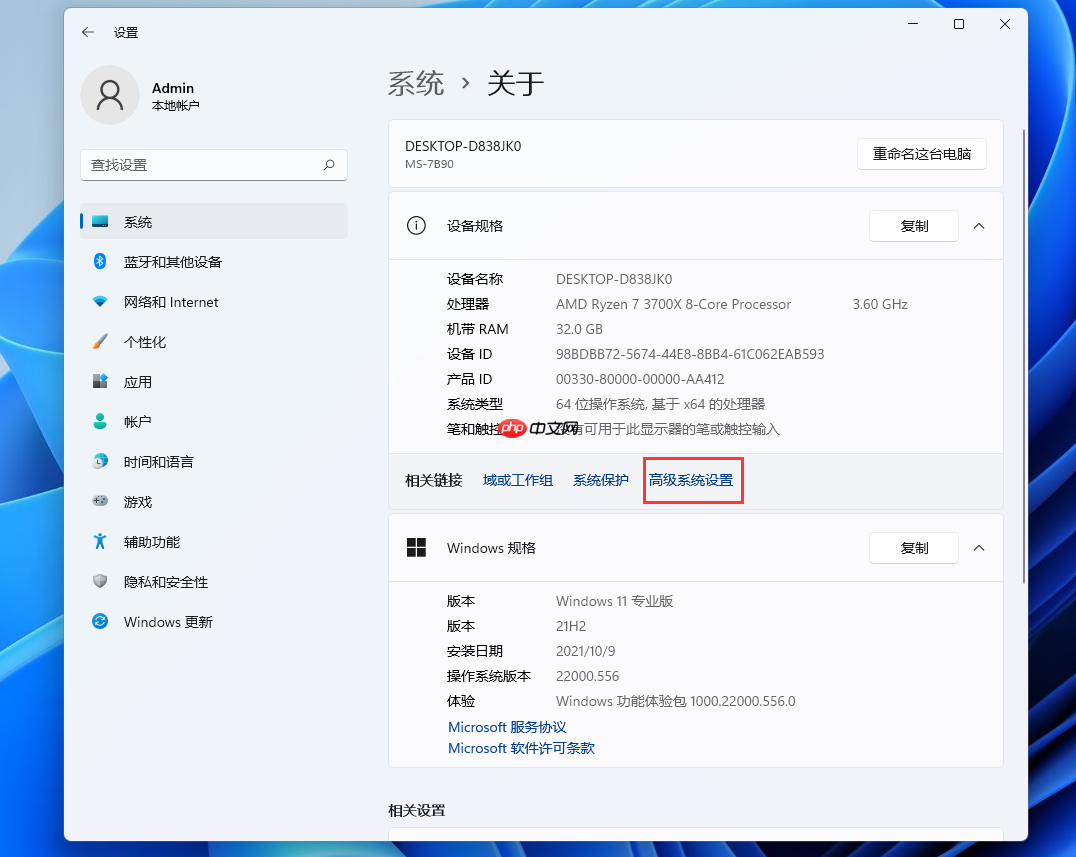Select the 网络和 Internet globe icon
Viewport: 1076px width, 857px height.
(x=99, y=301)
